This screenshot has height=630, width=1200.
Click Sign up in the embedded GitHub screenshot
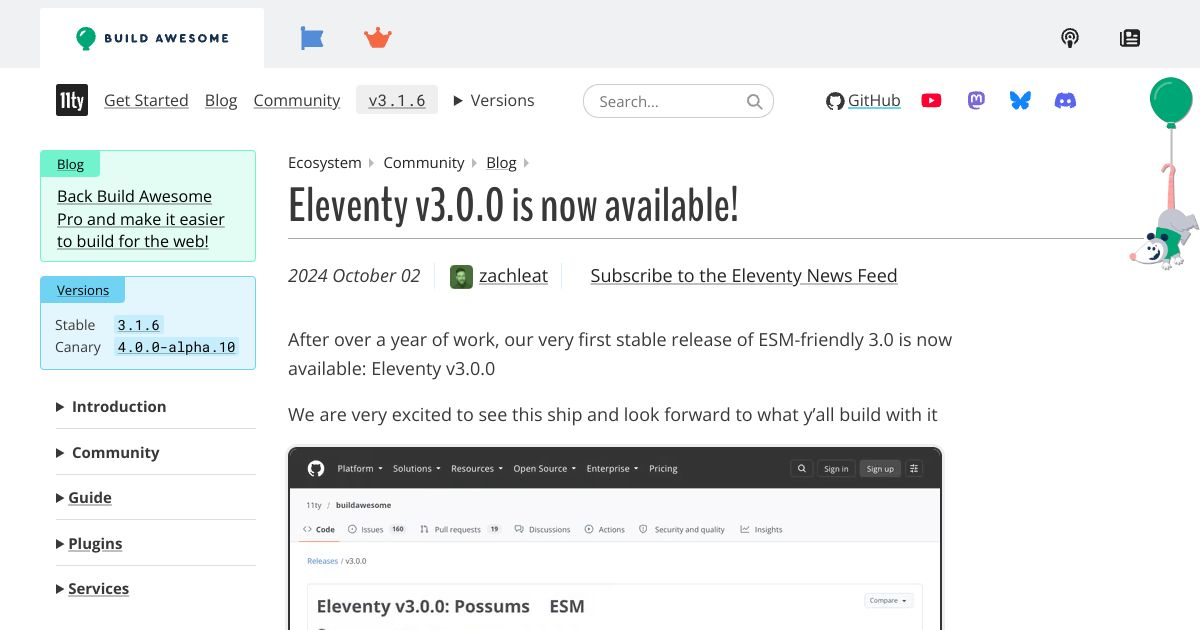click(880, 468)
